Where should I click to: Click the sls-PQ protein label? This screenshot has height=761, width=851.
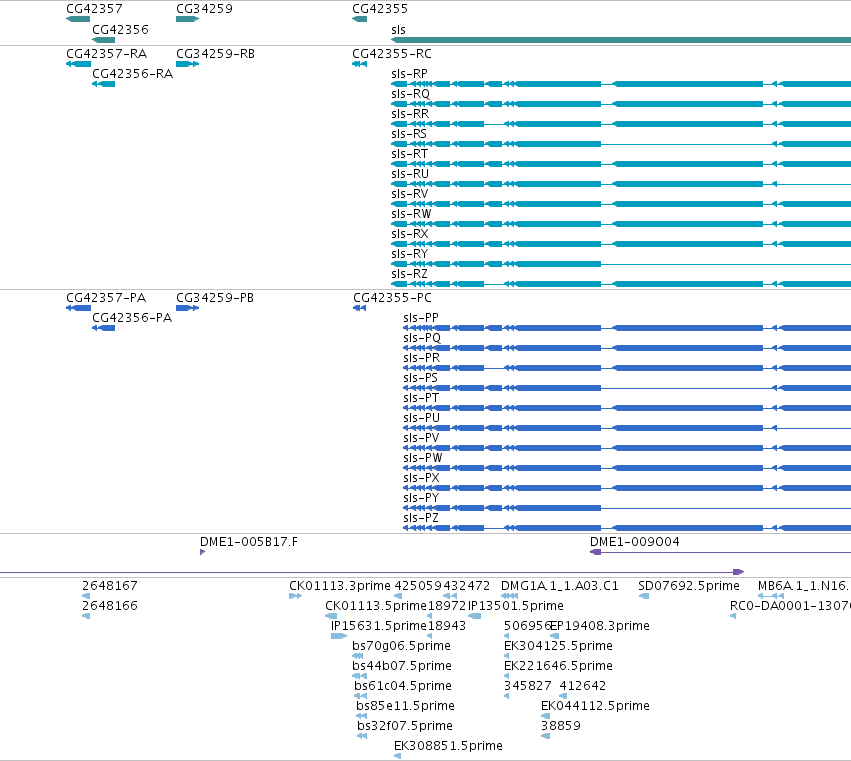click(x=422, y=338)
